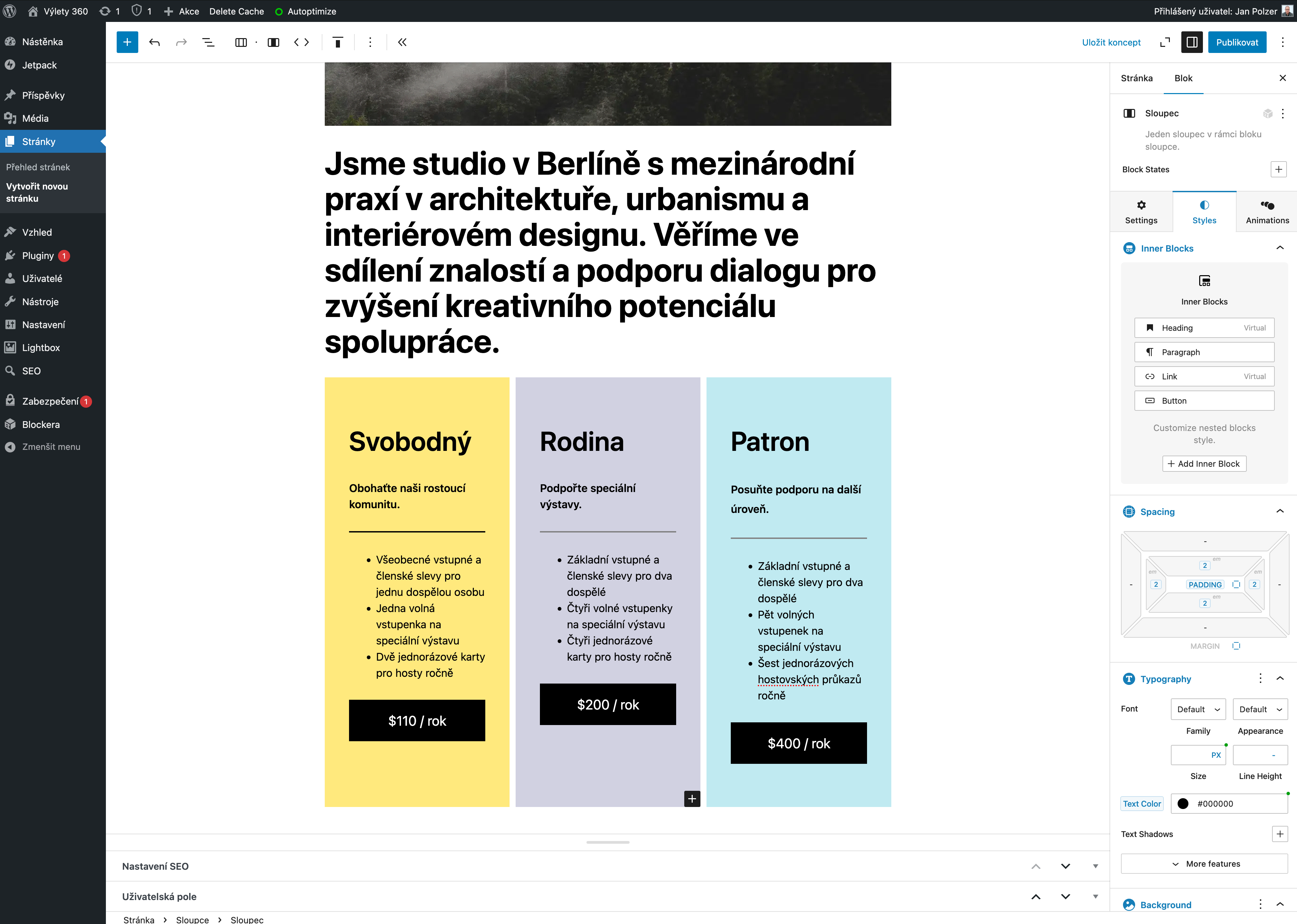Click the $110 / rok button
The width and height of the screenshot is (1297, 924).
pyautogui.click(x=417, y=720)
